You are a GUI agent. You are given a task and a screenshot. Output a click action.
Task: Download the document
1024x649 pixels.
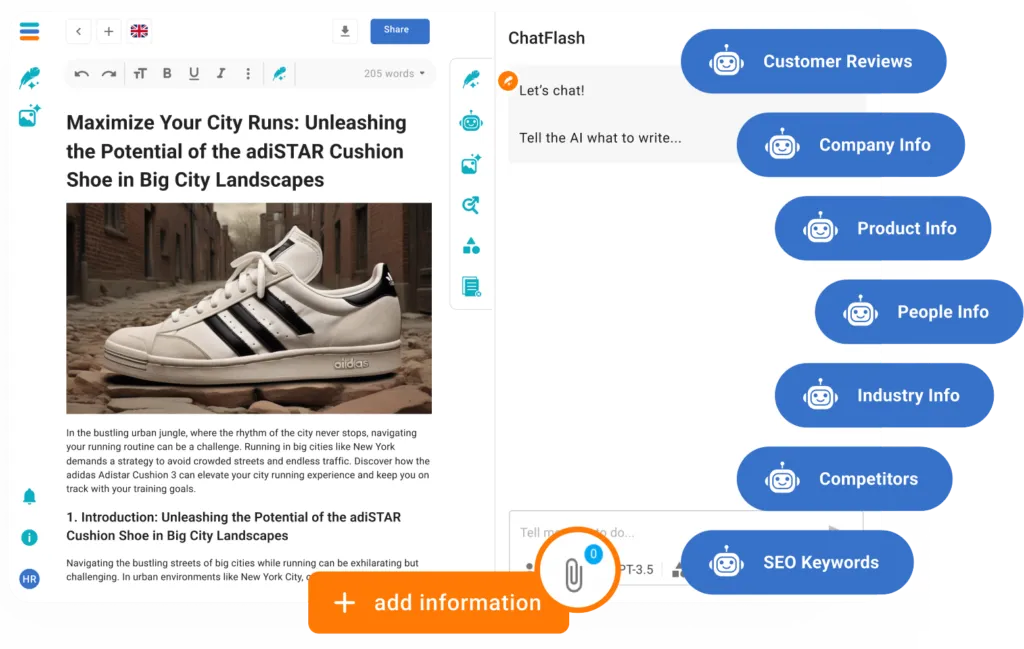coord(345,31)
